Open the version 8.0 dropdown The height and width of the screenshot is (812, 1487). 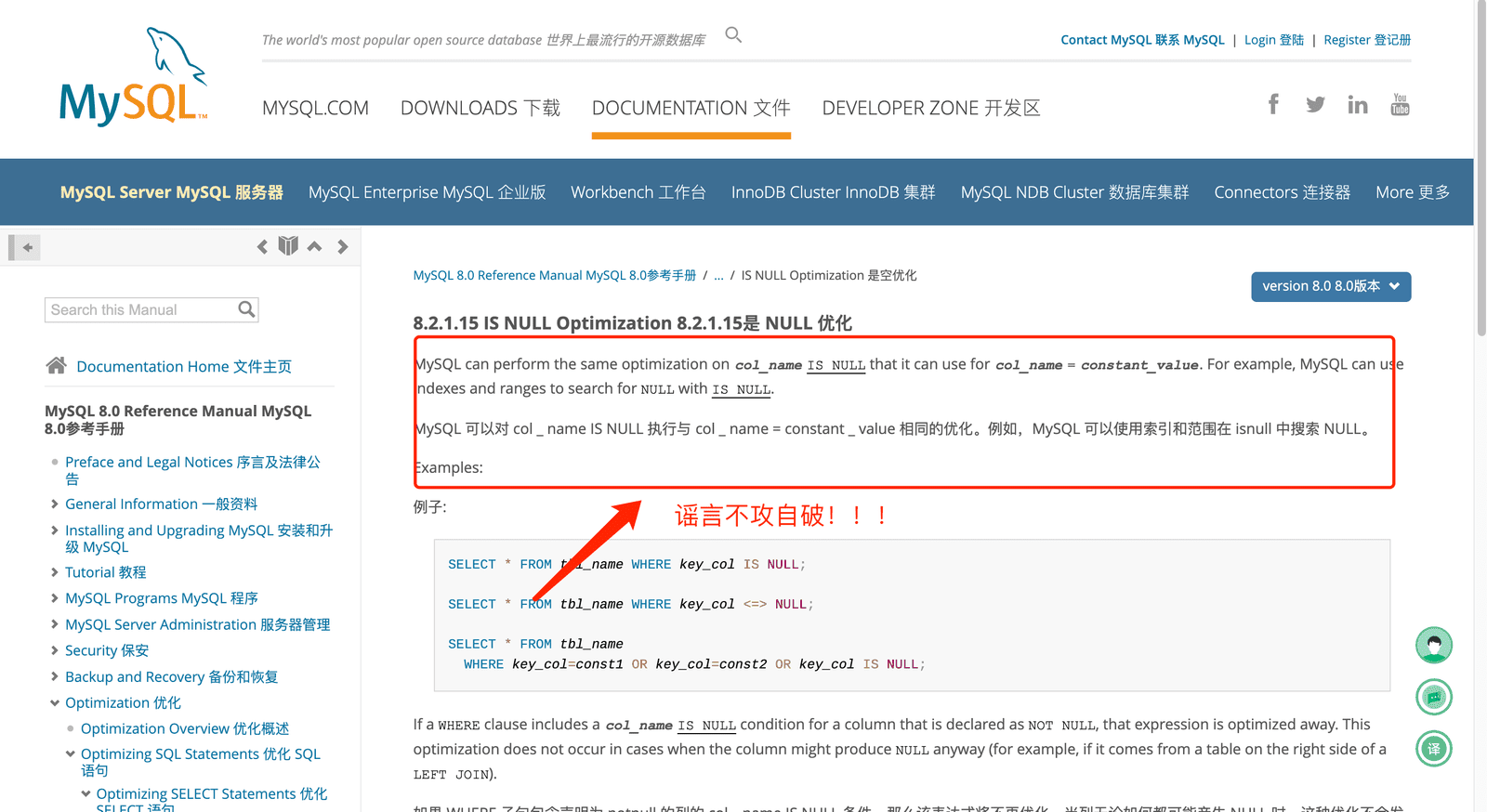[1331, 286]
